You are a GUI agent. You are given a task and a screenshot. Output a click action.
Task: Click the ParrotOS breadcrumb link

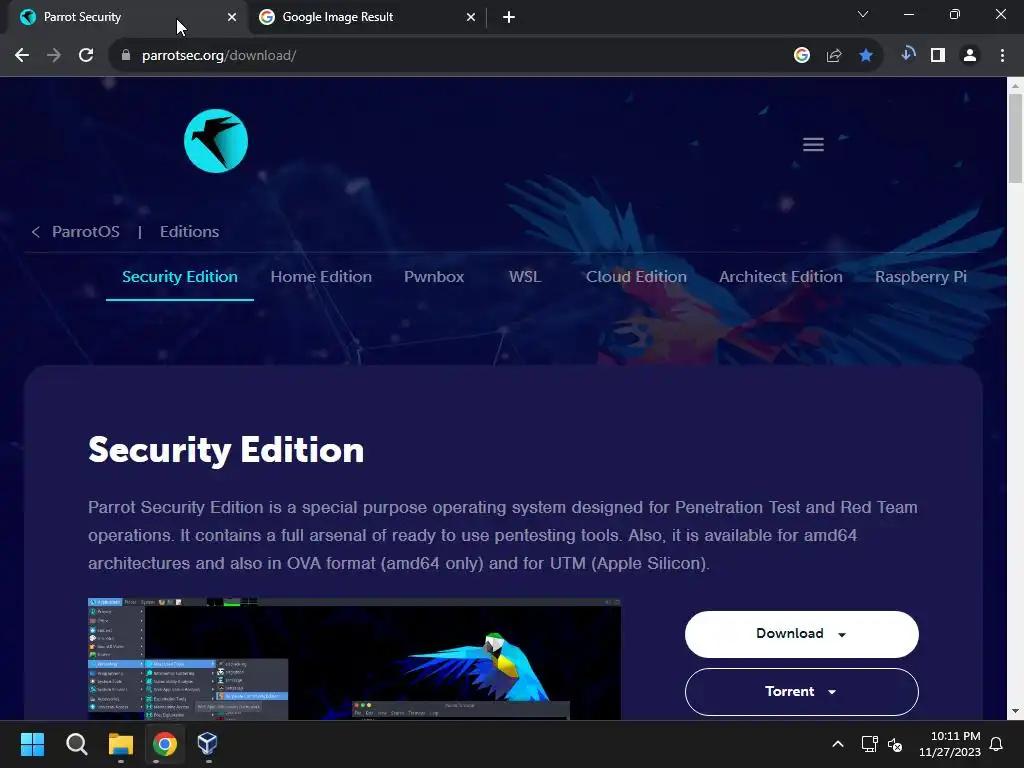86,232
